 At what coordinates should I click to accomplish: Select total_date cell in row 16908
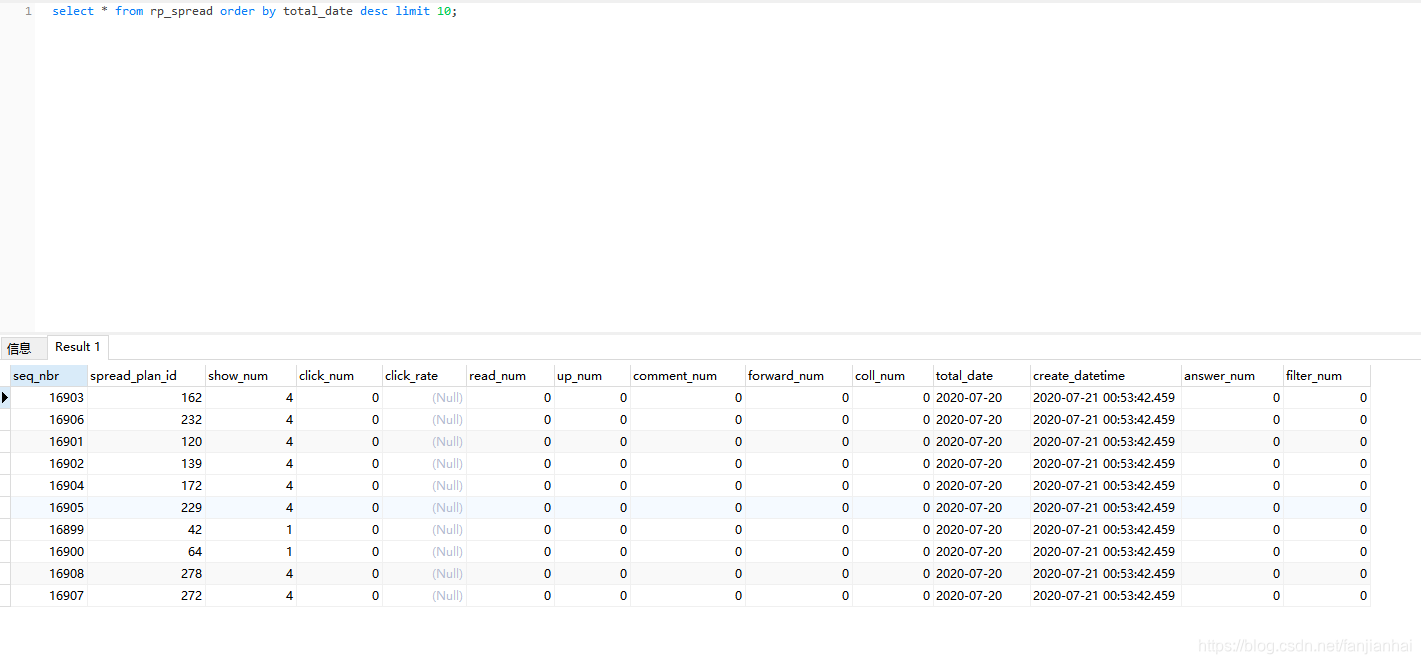[x=982, y=574]
